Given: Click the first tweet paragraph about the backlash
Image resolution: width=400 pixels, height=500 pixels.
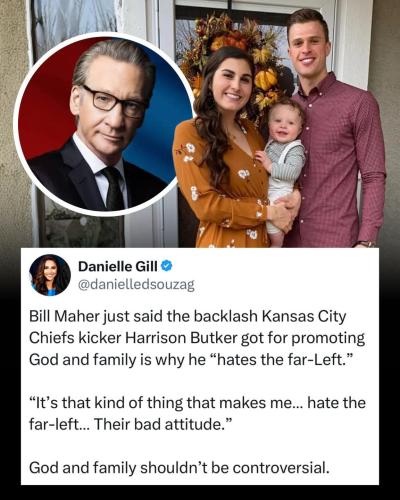Looking at the screenshot, I should (x=197, y=338).
